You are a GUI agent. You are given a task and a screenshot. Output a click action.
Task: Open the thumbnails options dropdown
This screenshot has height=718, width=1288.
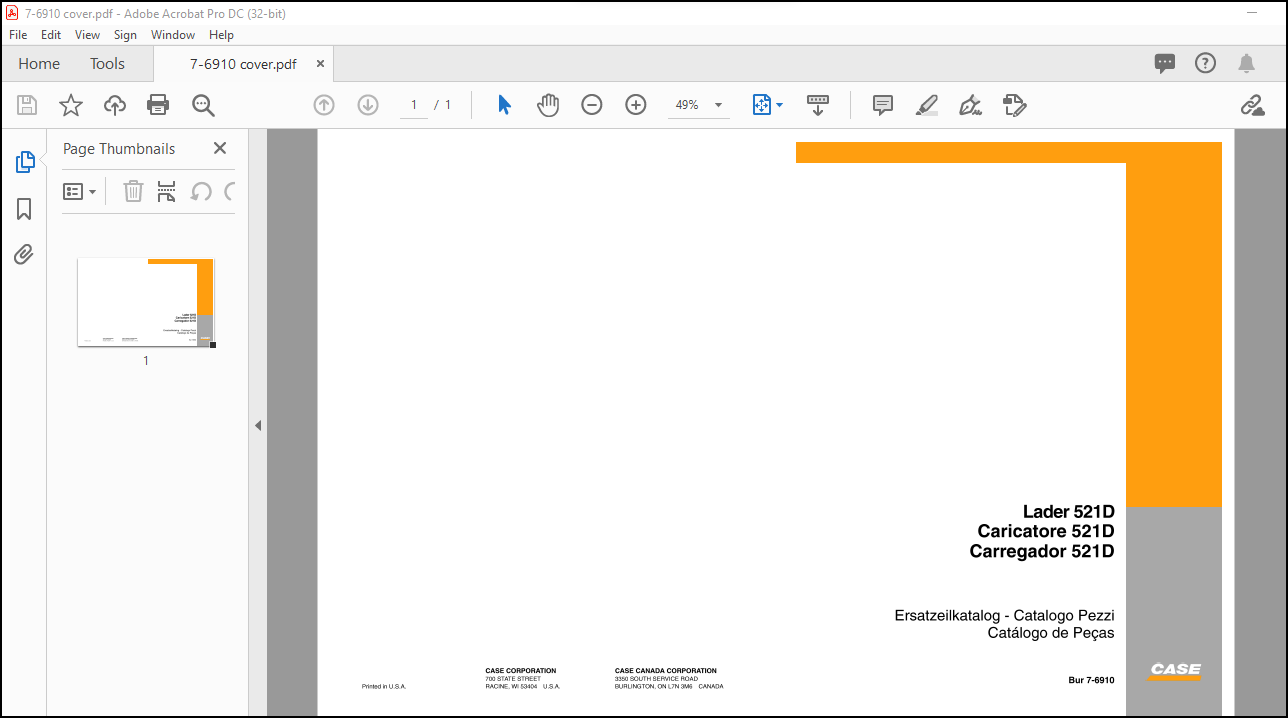(x=80, y=191)
